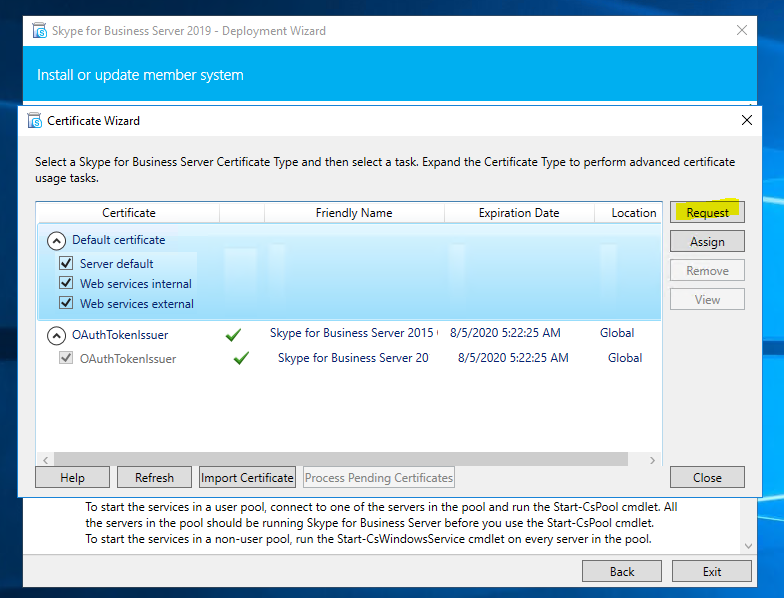Click the Import Certificate button

[247, 477]
